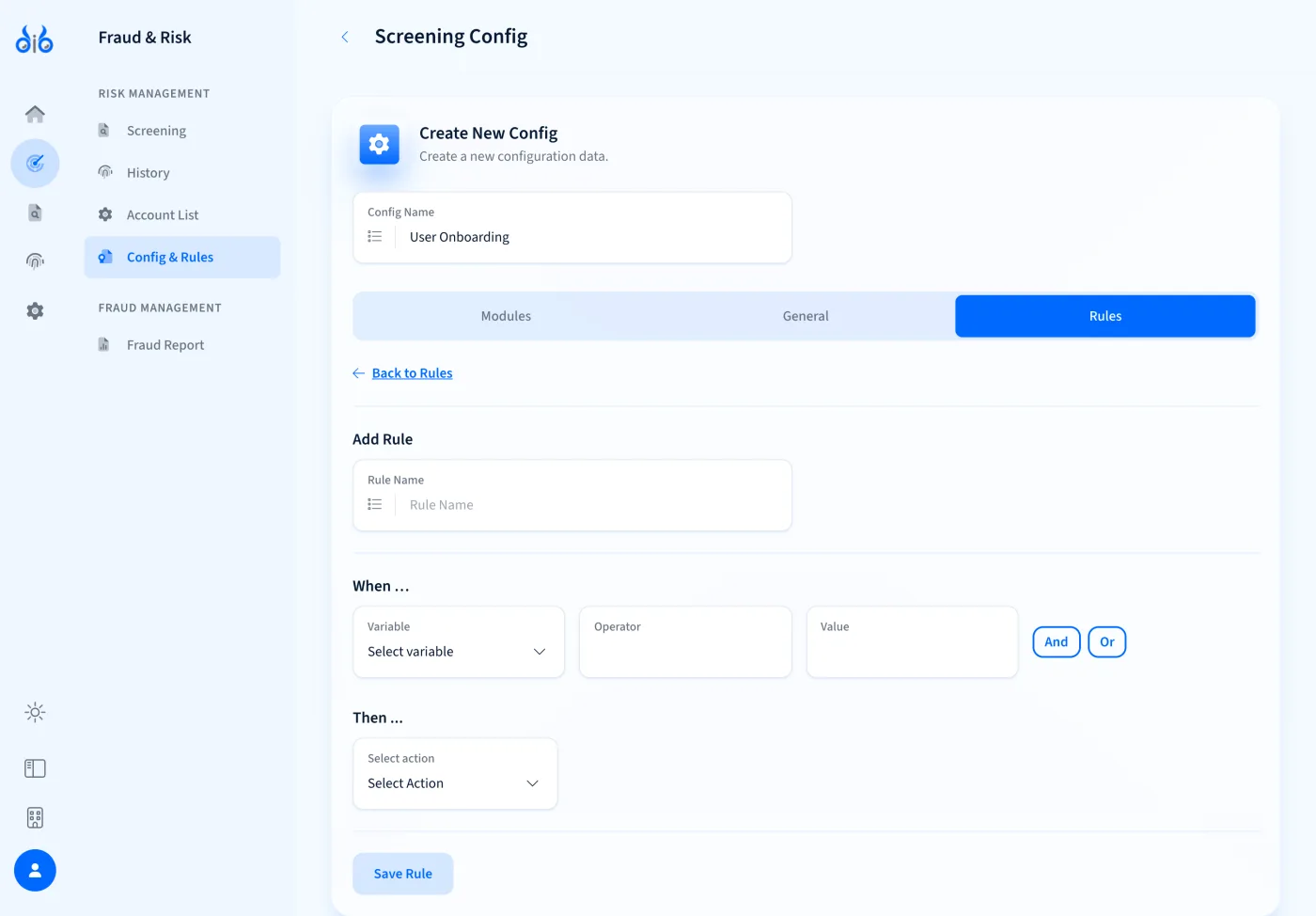Select the Rules tab
This screenshot has height=916, width=1316.
[x=1105, y=316]
